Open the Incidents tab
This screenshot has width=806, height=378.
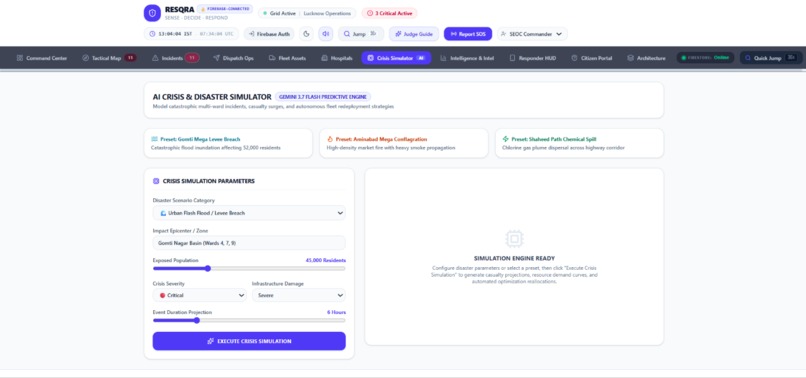pos(175,58)
